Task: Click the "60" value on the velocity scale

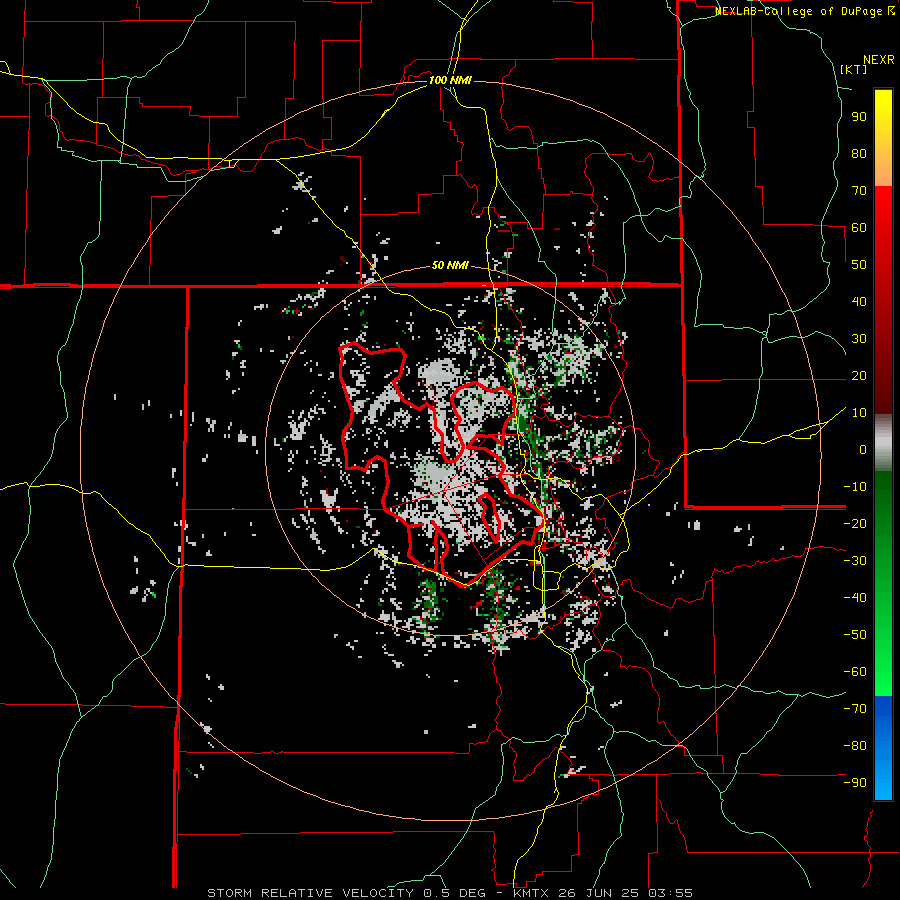Action: tap(859, 228)
